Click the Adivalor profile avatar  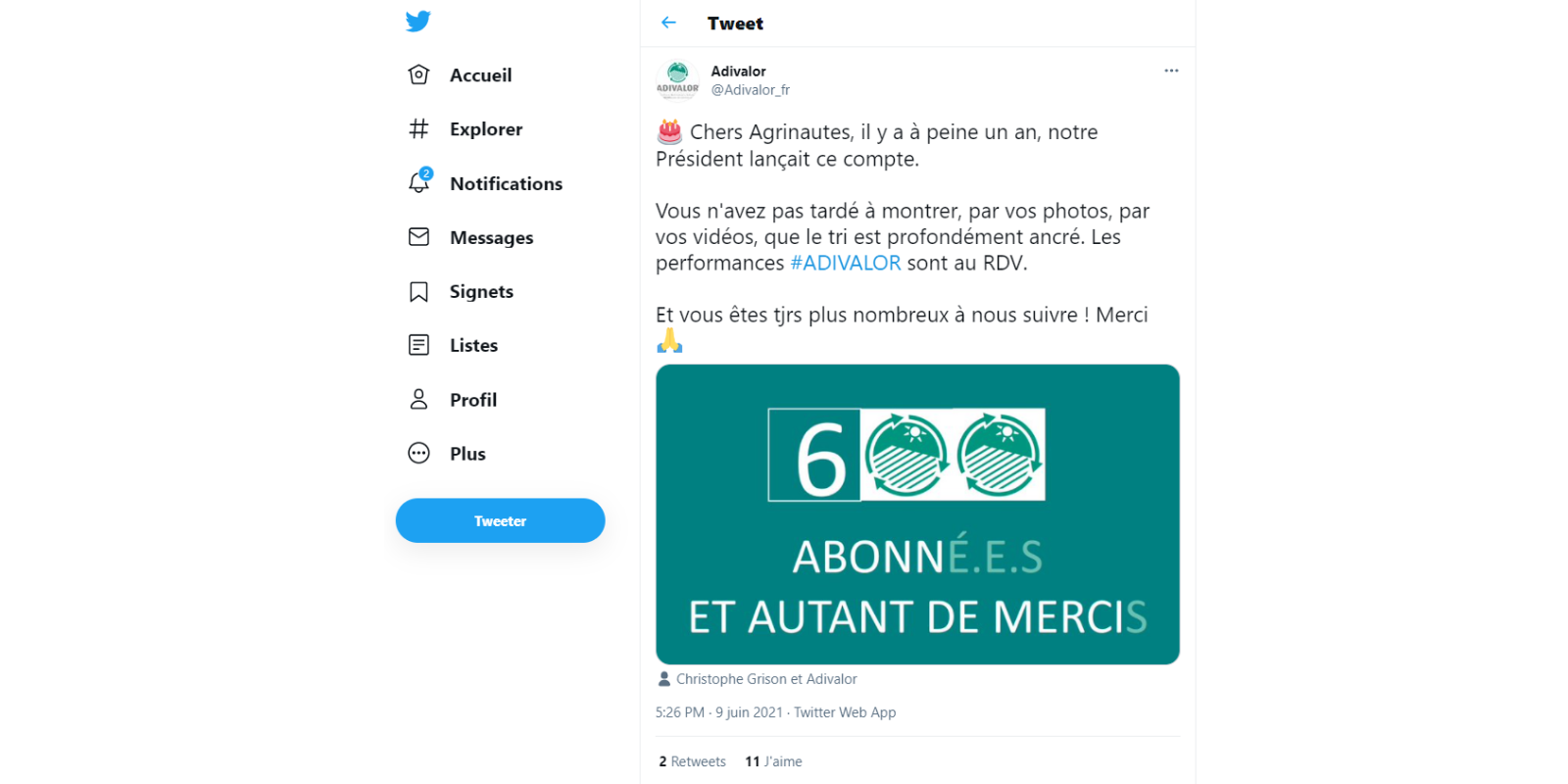click(677, 80)
